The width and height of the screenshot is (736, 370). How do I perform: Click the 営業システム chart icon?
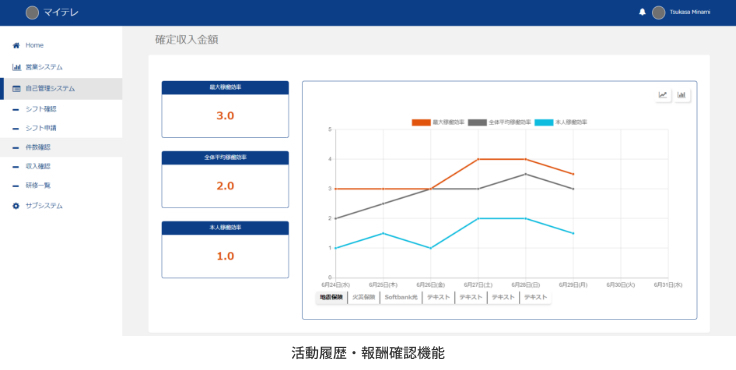click(x=16, y=67)
